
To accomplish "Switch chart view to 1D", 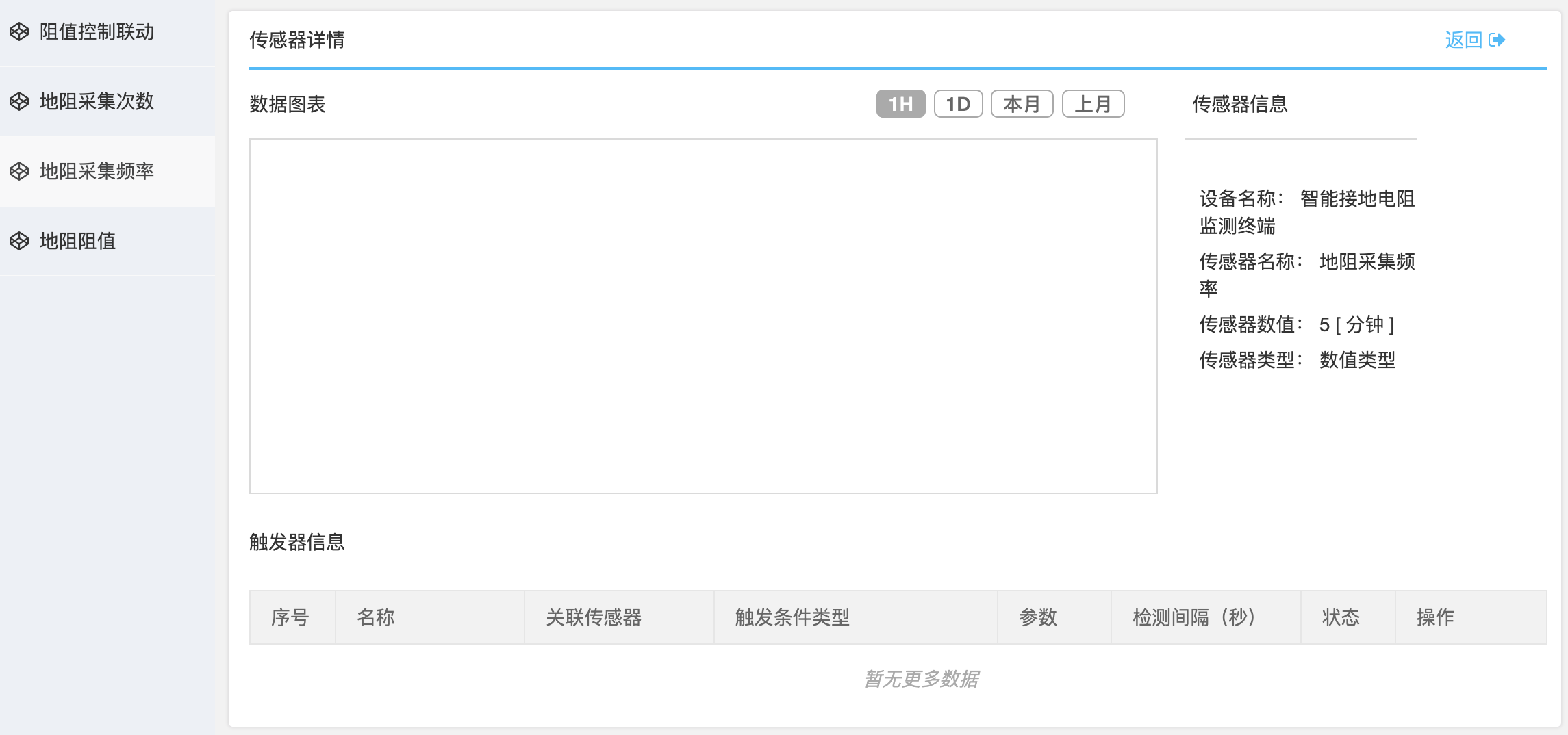I will pos(959,103).
